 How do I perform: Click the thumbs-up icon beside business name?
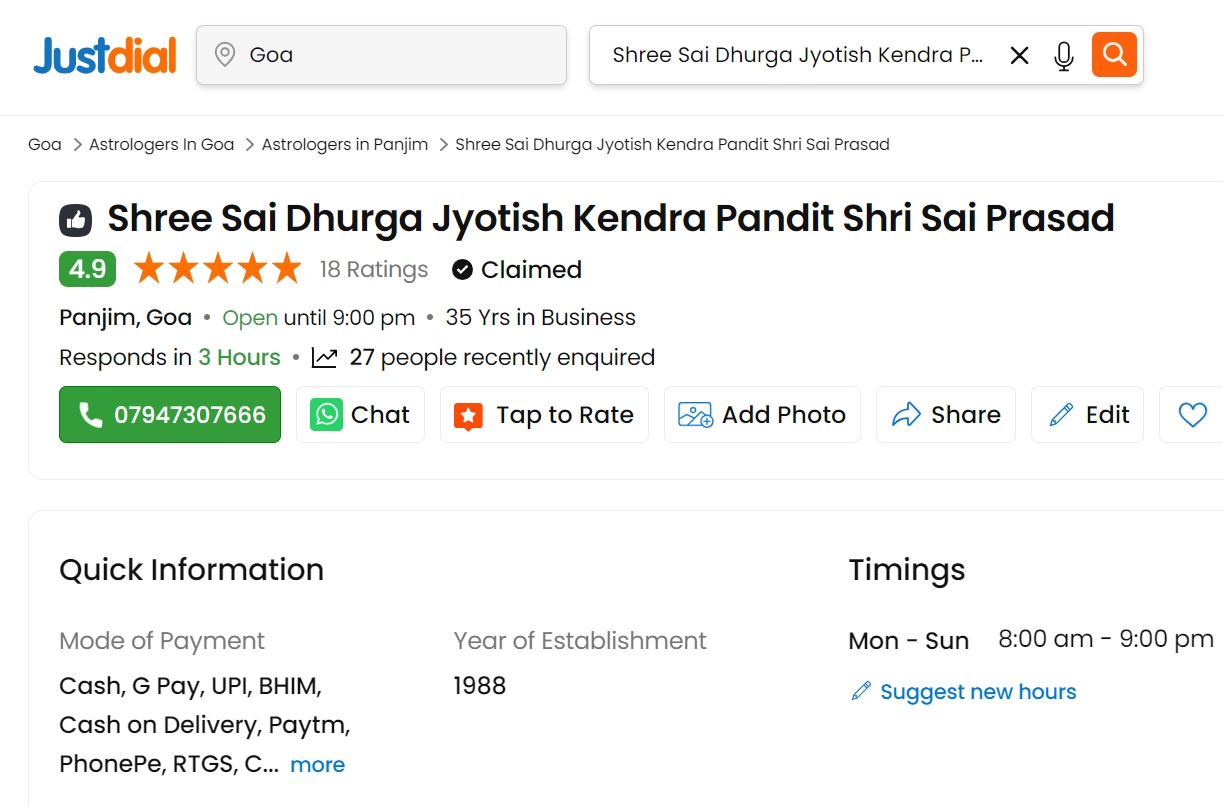[x=76, y=219]
